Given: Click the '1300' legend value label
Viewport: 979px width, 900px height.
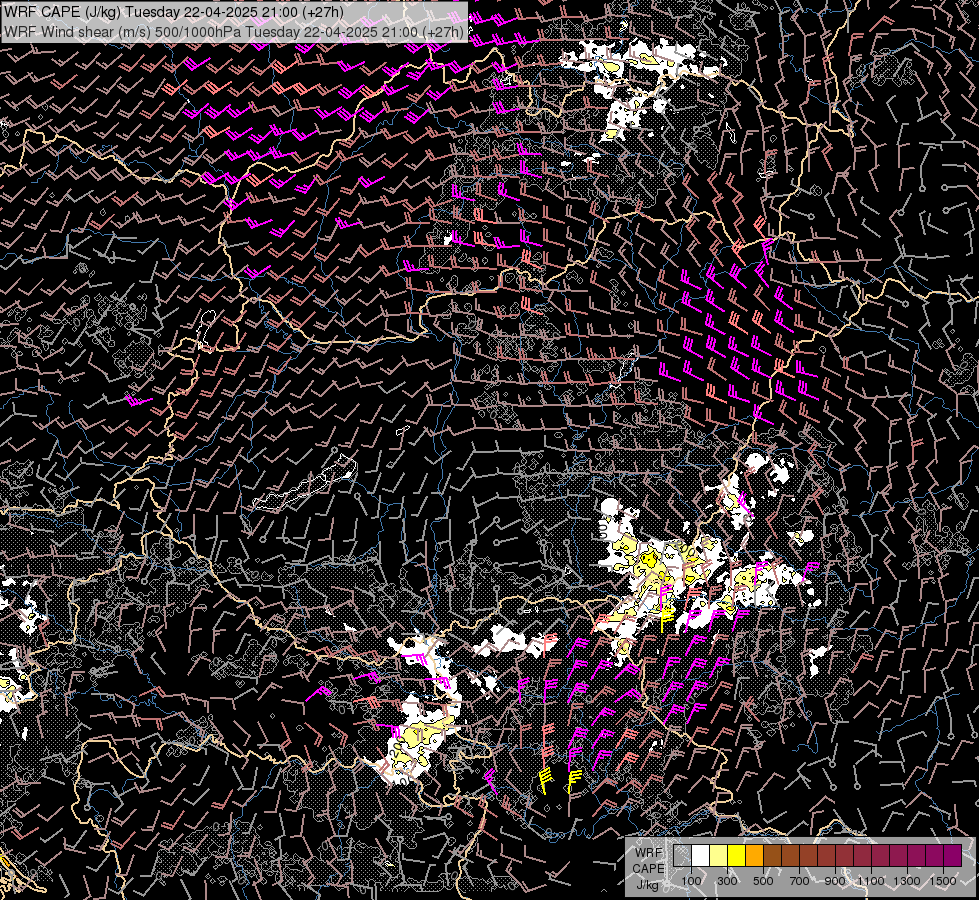Looking at the screenshot, I should pos(907,881).
